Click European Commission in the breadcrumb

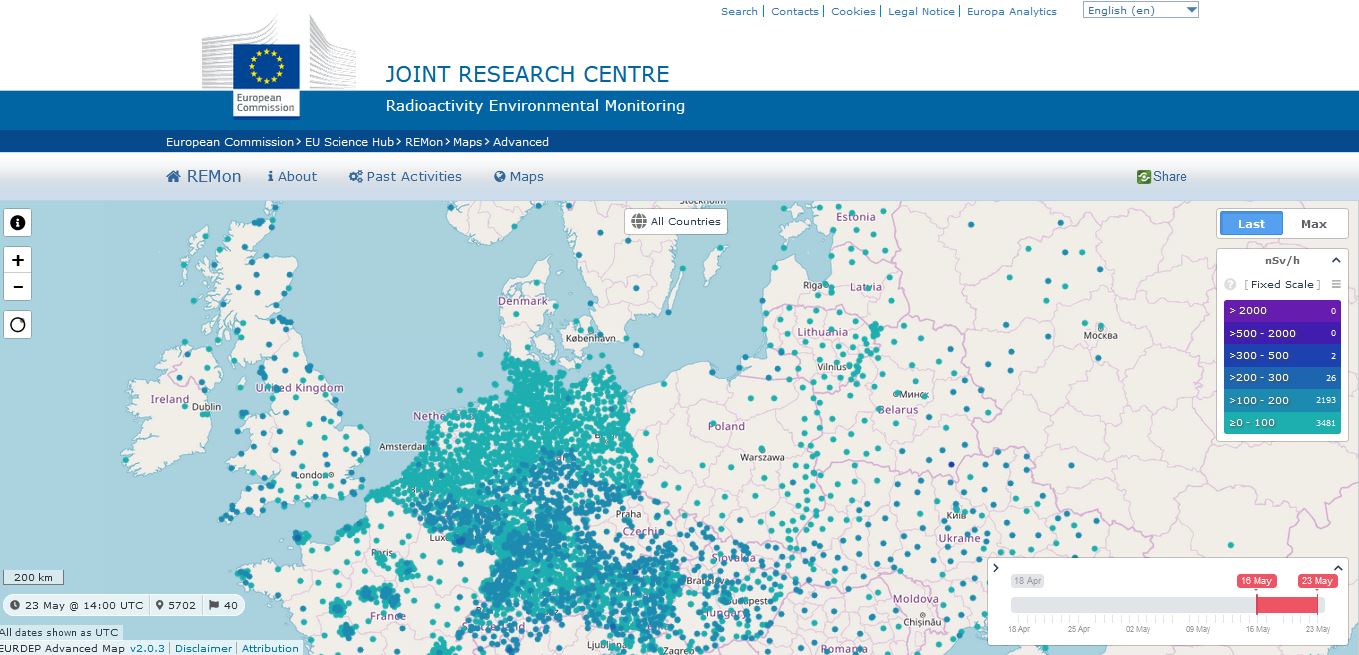tap(230, 142)
